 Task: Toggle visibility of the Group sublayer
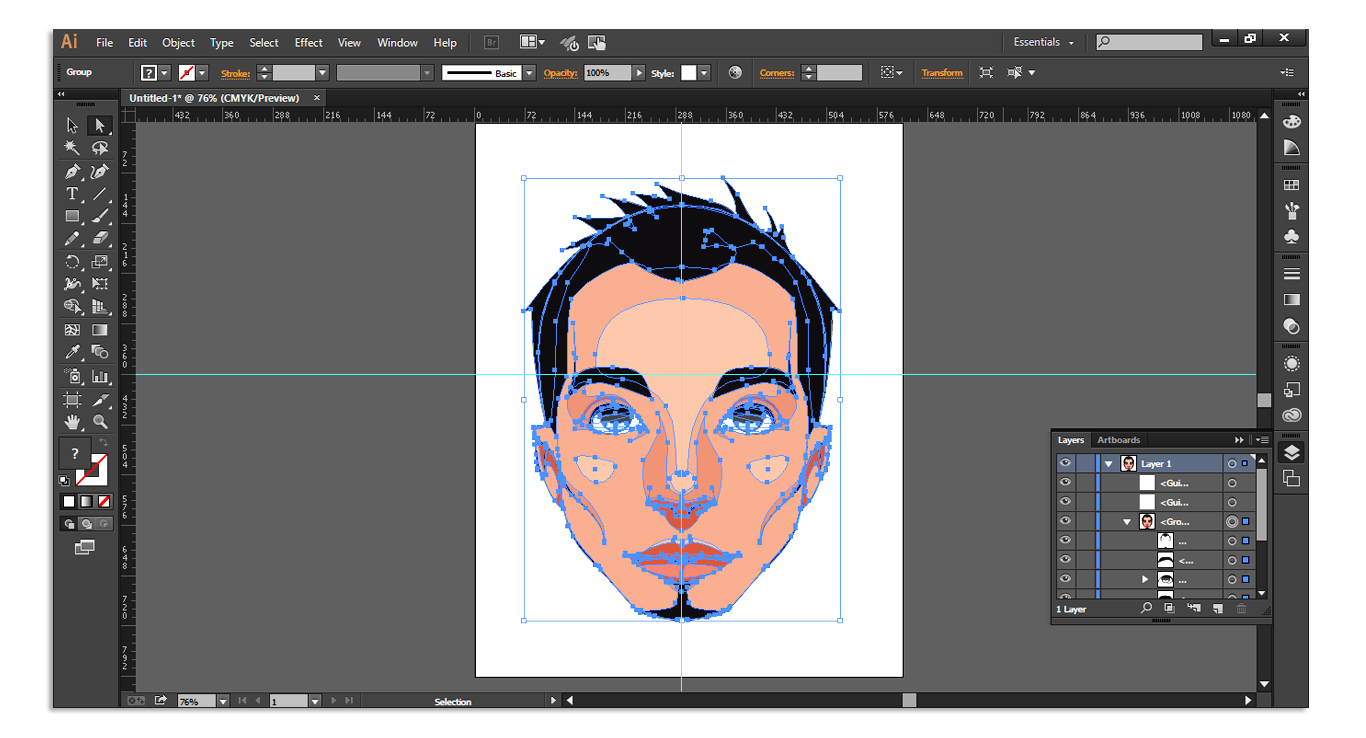point(1065,521)
